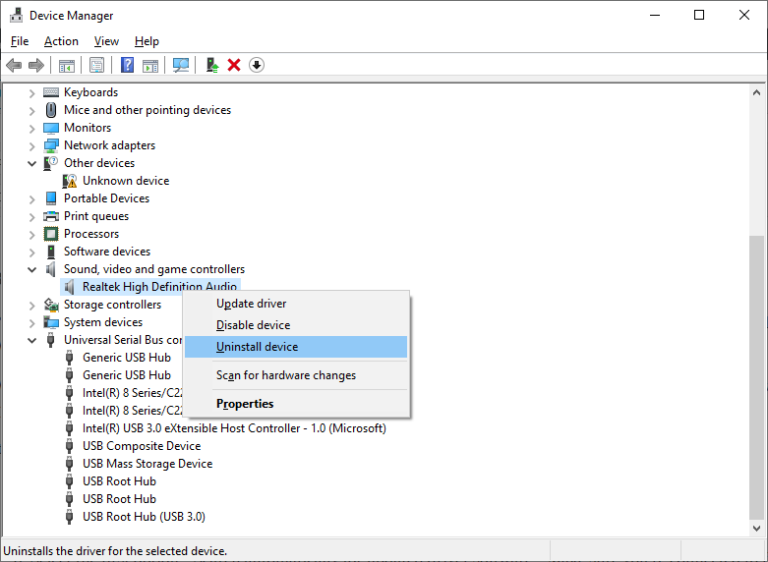
Task: Click the Processors chip icon
Action: coord(51,234)
